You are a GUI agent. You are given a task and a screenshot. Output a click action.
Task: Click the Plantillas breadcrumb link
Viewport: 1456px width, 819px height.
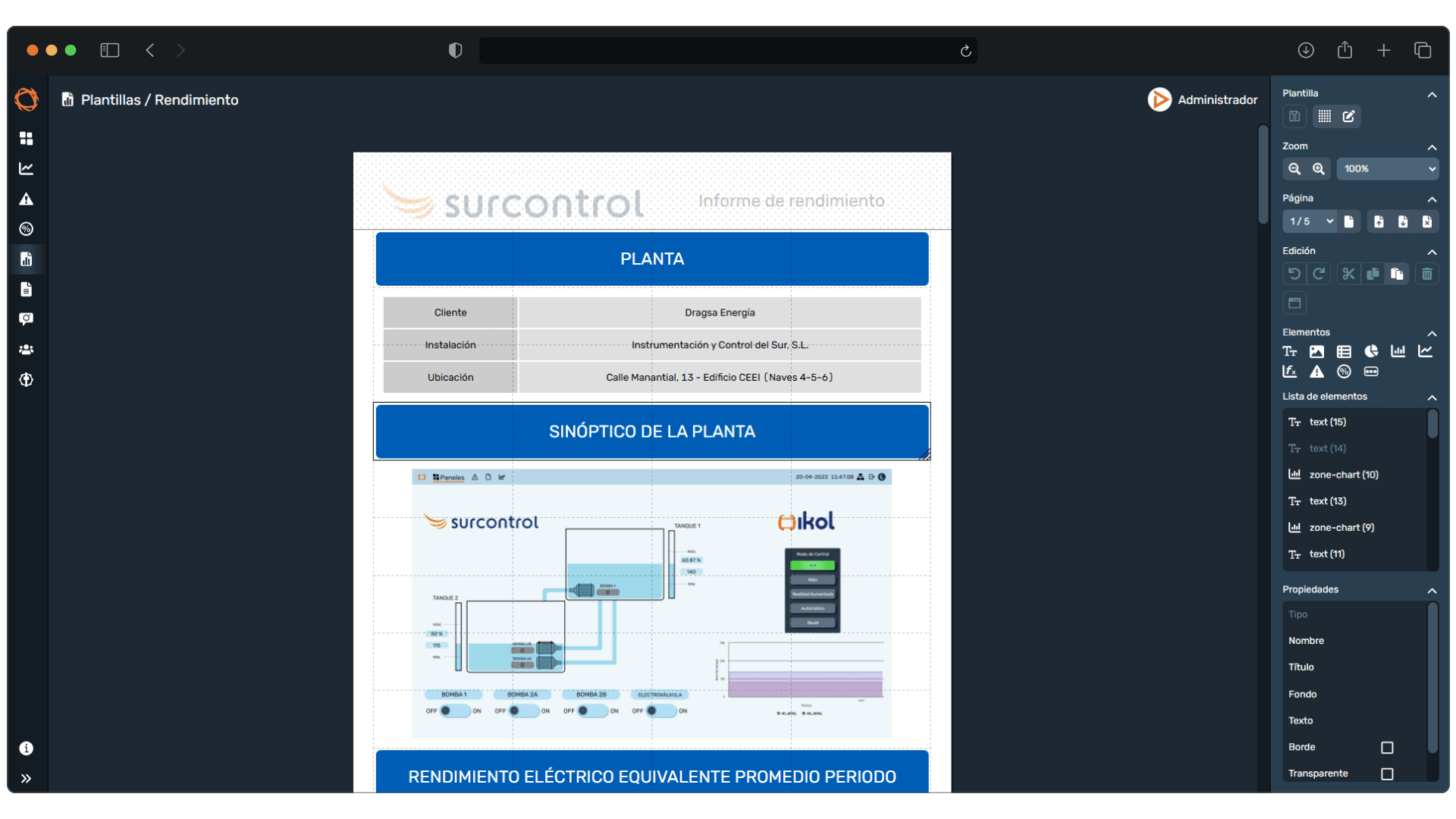pos(111,100)
